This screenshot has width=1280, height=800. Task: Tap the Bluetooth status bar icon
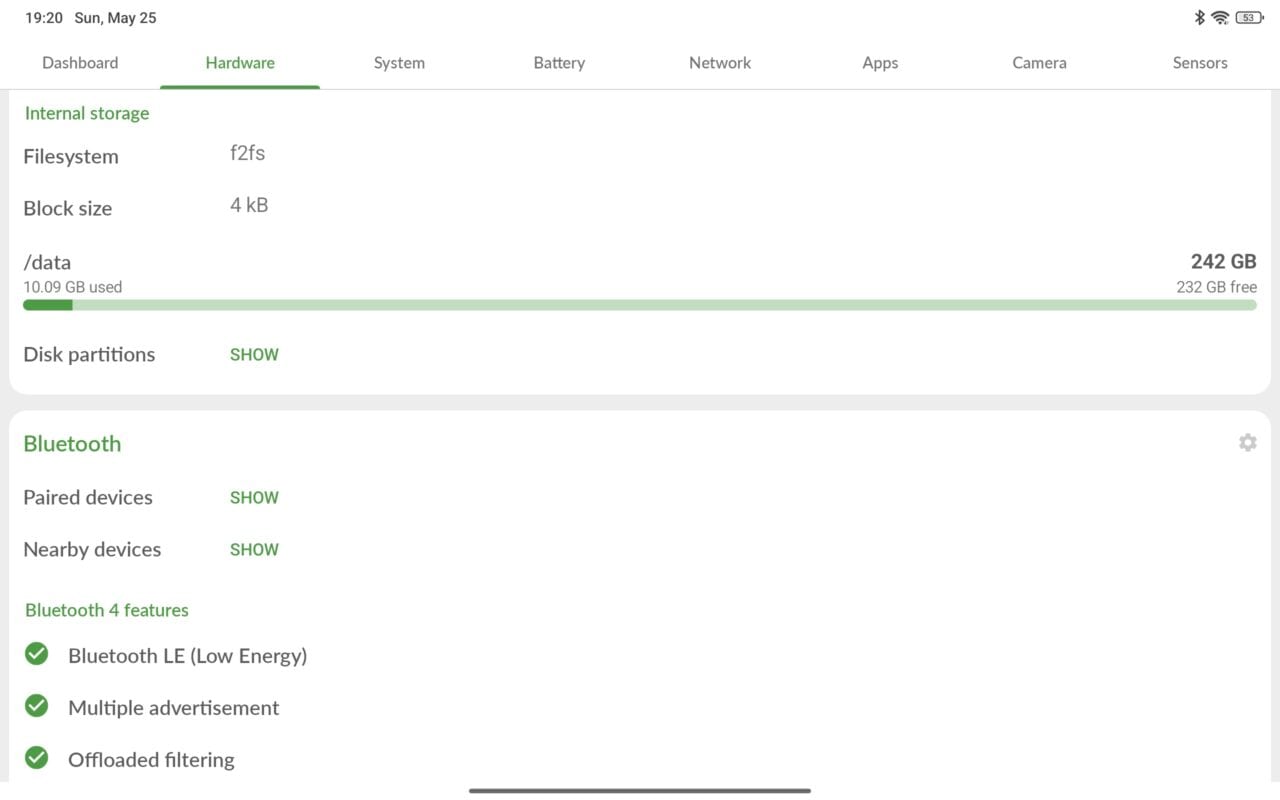1199,17
